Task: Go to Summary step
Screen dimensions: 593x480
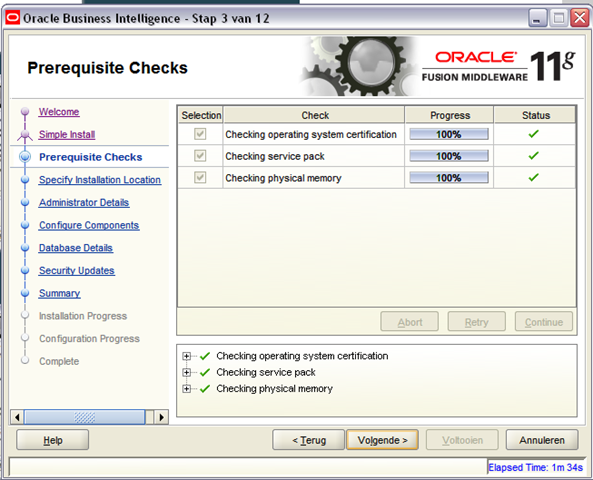Action: coord(59,293)
